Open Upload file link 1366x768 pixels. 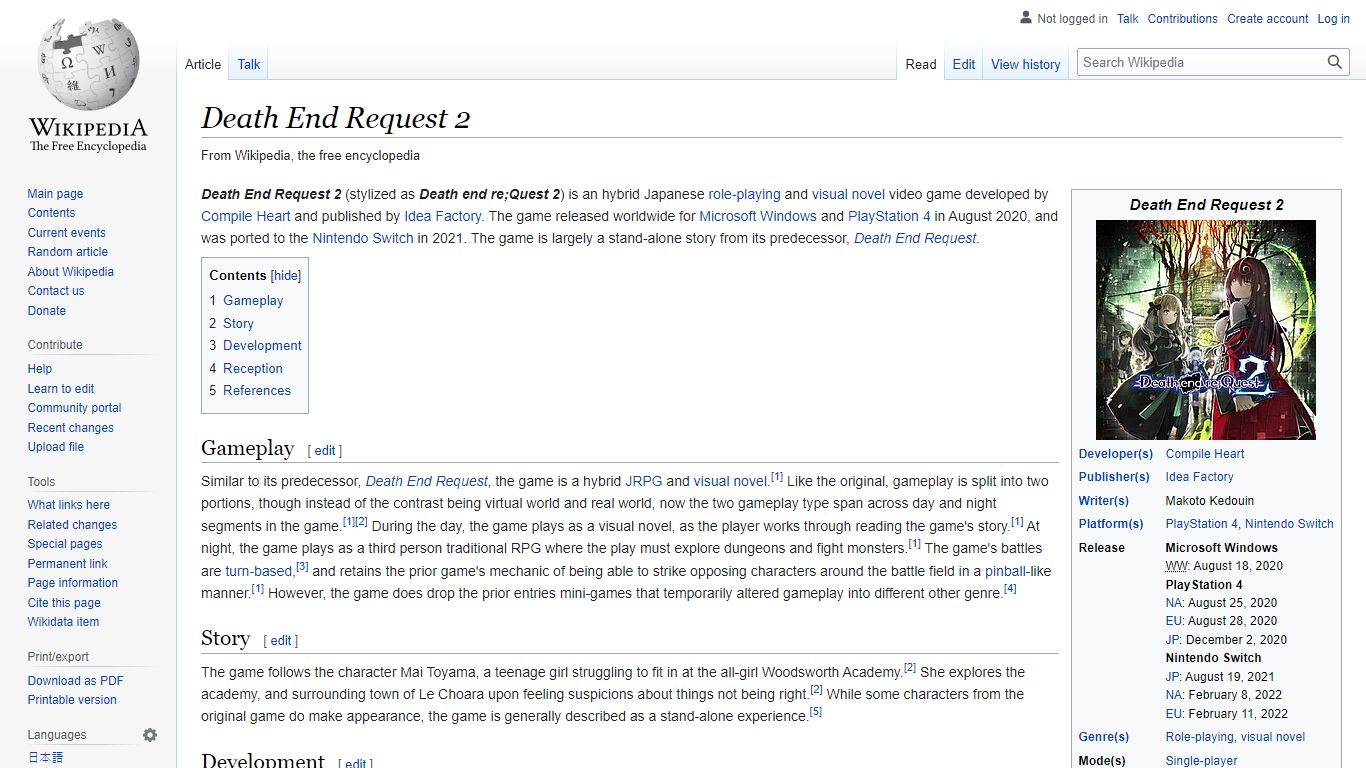[x=55, y=447]
